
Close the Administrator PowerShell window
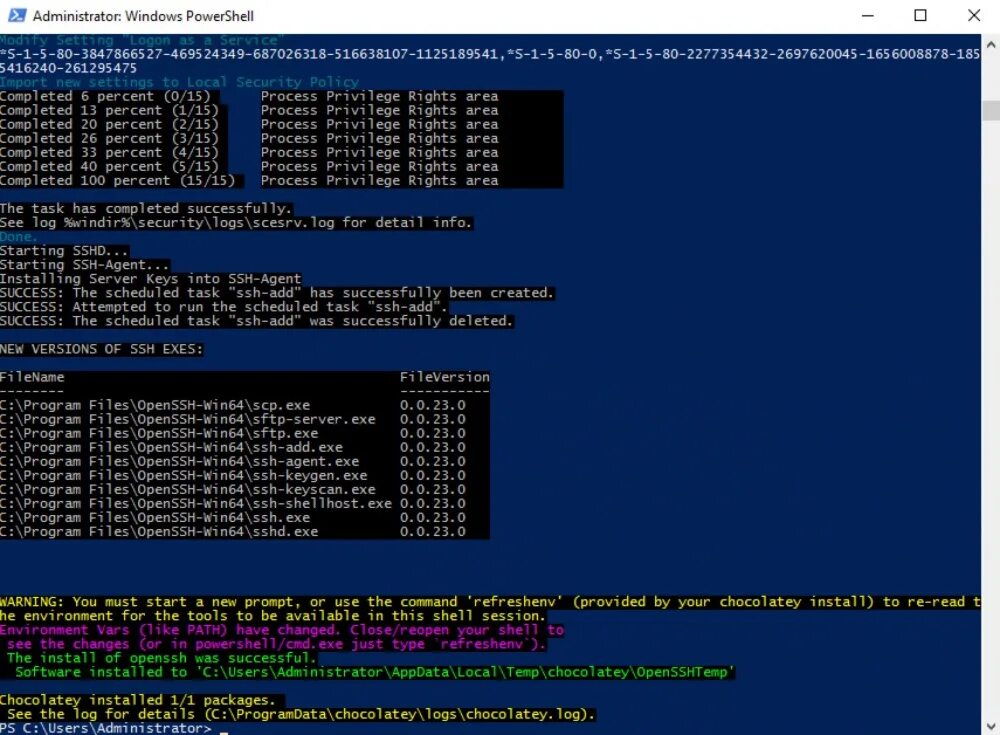click(974, 15)
